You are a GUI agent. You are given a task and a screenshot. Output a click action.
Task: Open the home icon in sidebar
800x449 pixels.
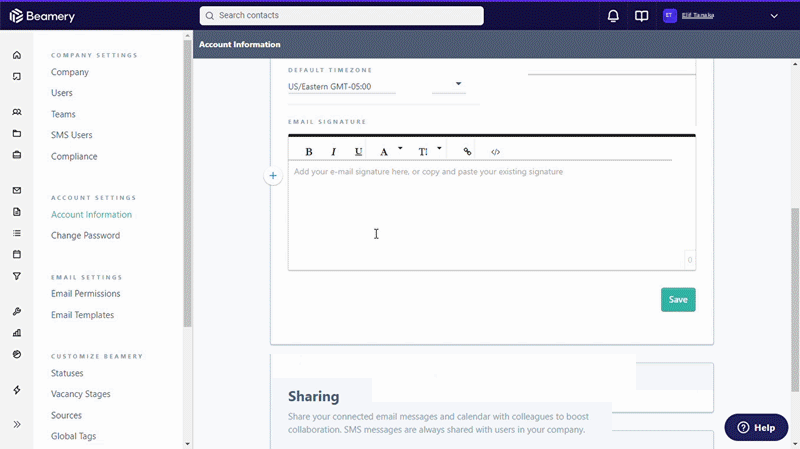point(17,55)
